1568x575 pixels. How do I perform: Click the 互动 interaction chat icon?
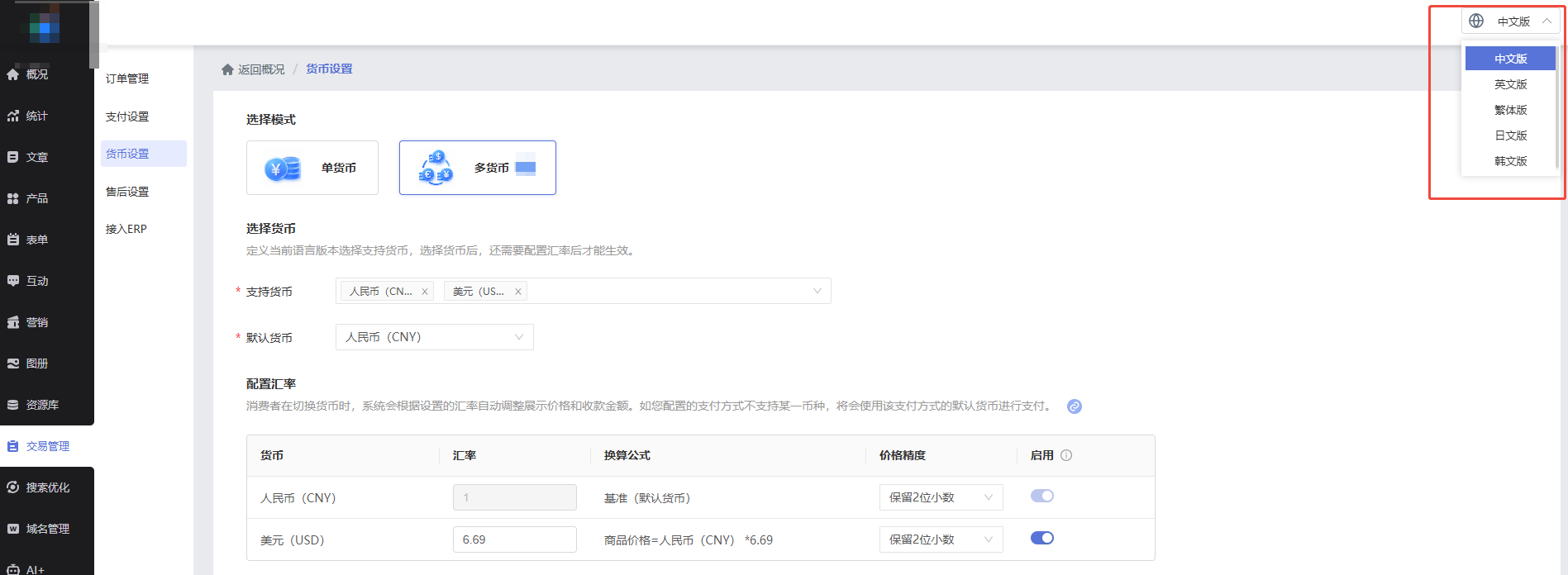12,281
